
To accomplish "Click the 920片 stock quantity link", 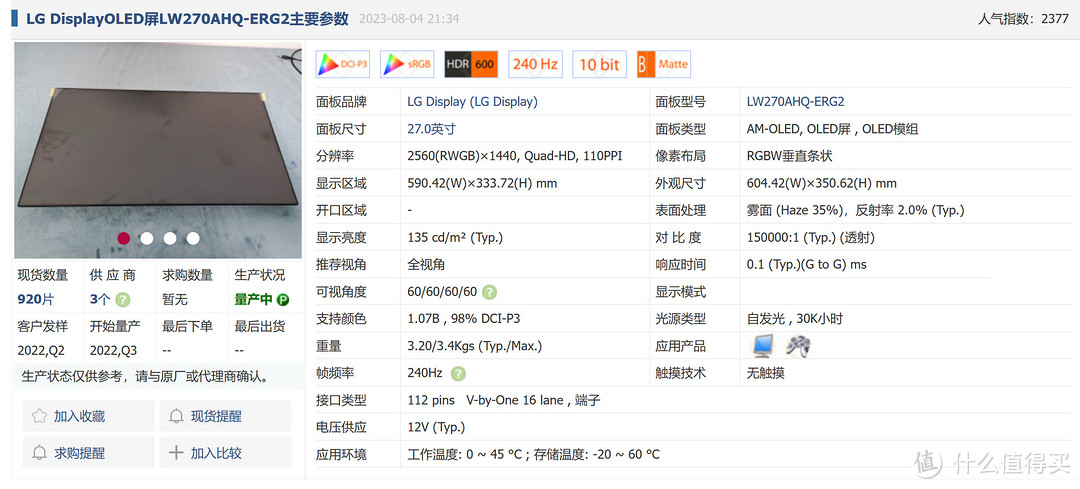I will [36, 300].
